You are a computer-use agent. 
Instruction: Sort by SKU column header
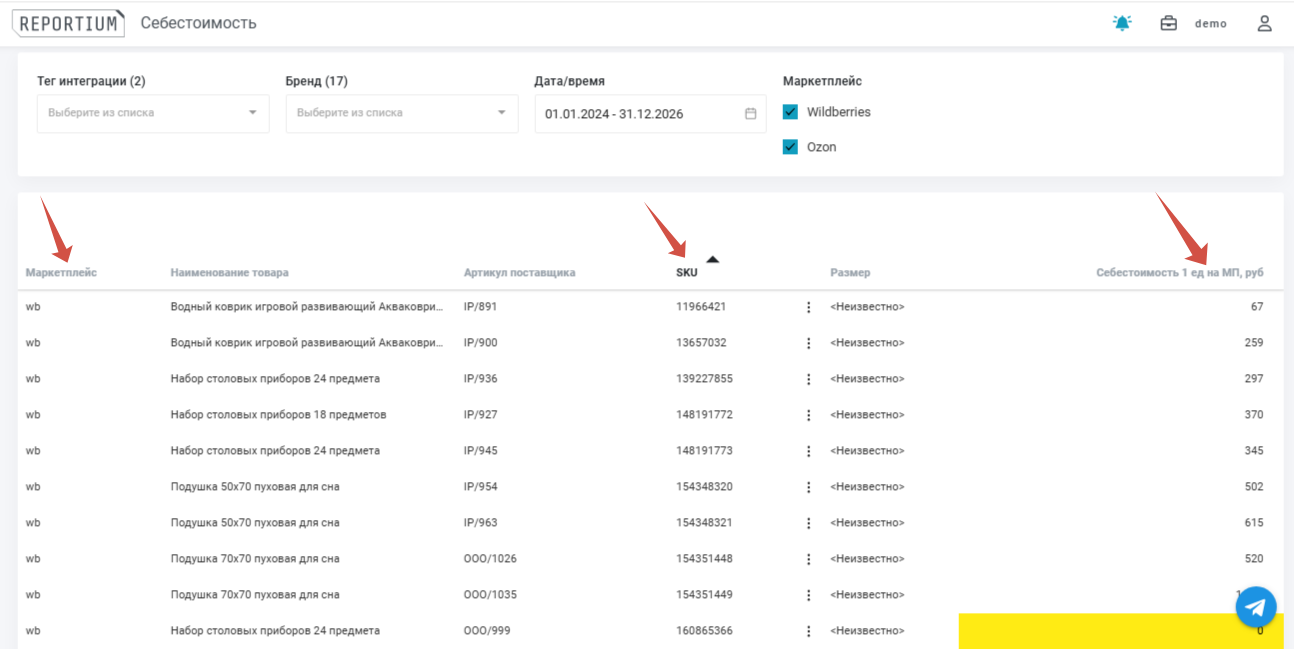click(687, 272)
